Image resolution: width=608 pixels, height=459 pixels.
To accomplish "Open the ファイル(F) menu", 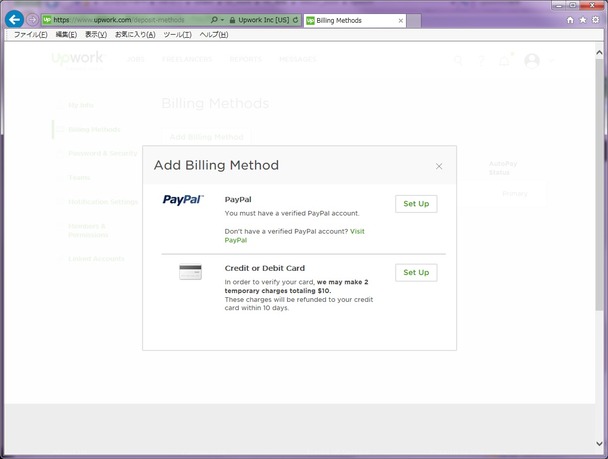I will (31, 35).
